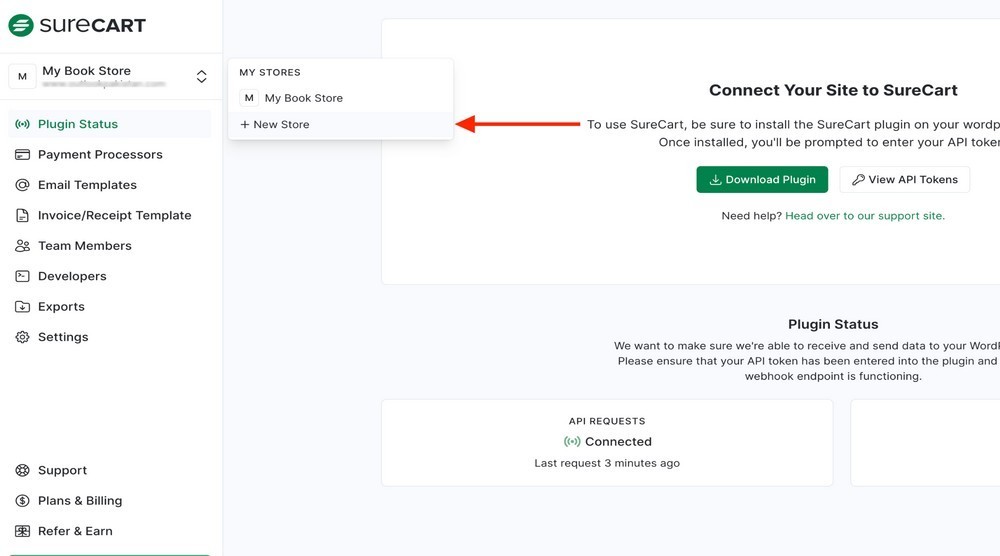Click My Book Store name in sidebar header
The image size is (1000, 556).
[87, 71]
